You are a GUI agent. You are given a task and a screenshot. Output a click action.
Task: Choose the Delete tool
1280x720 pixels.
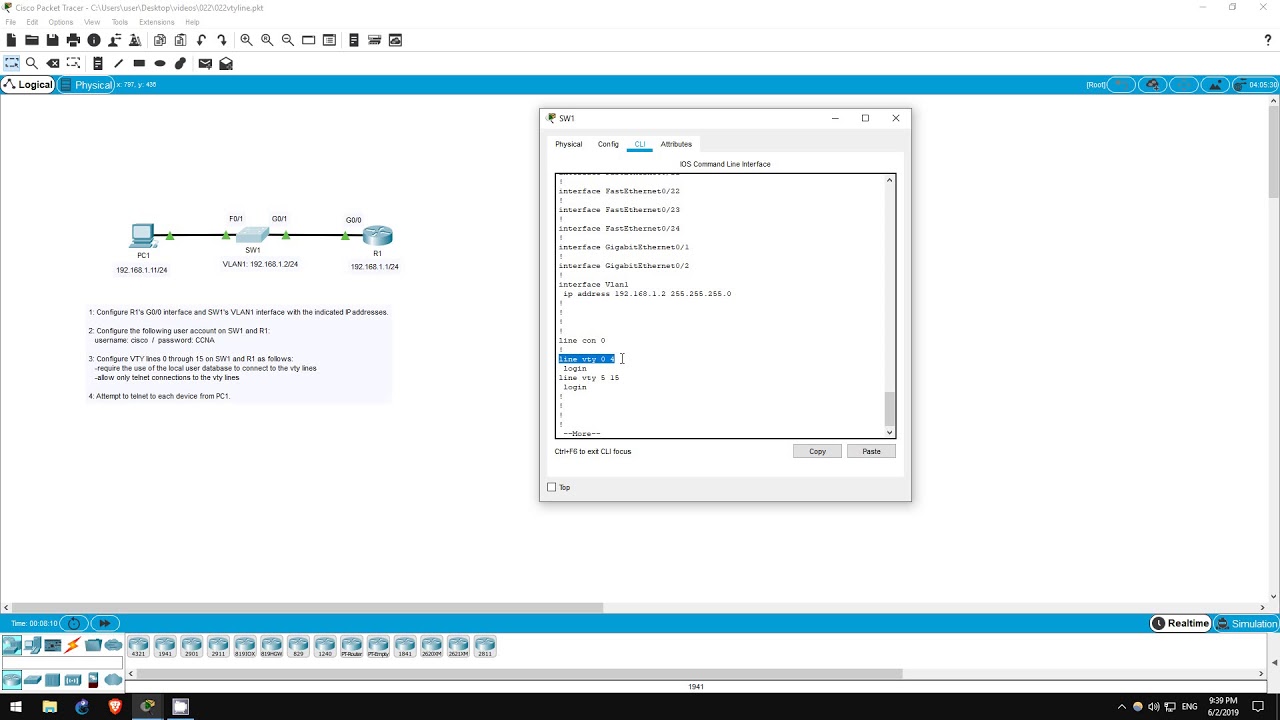pyautogui.click(x=53, y=63)
